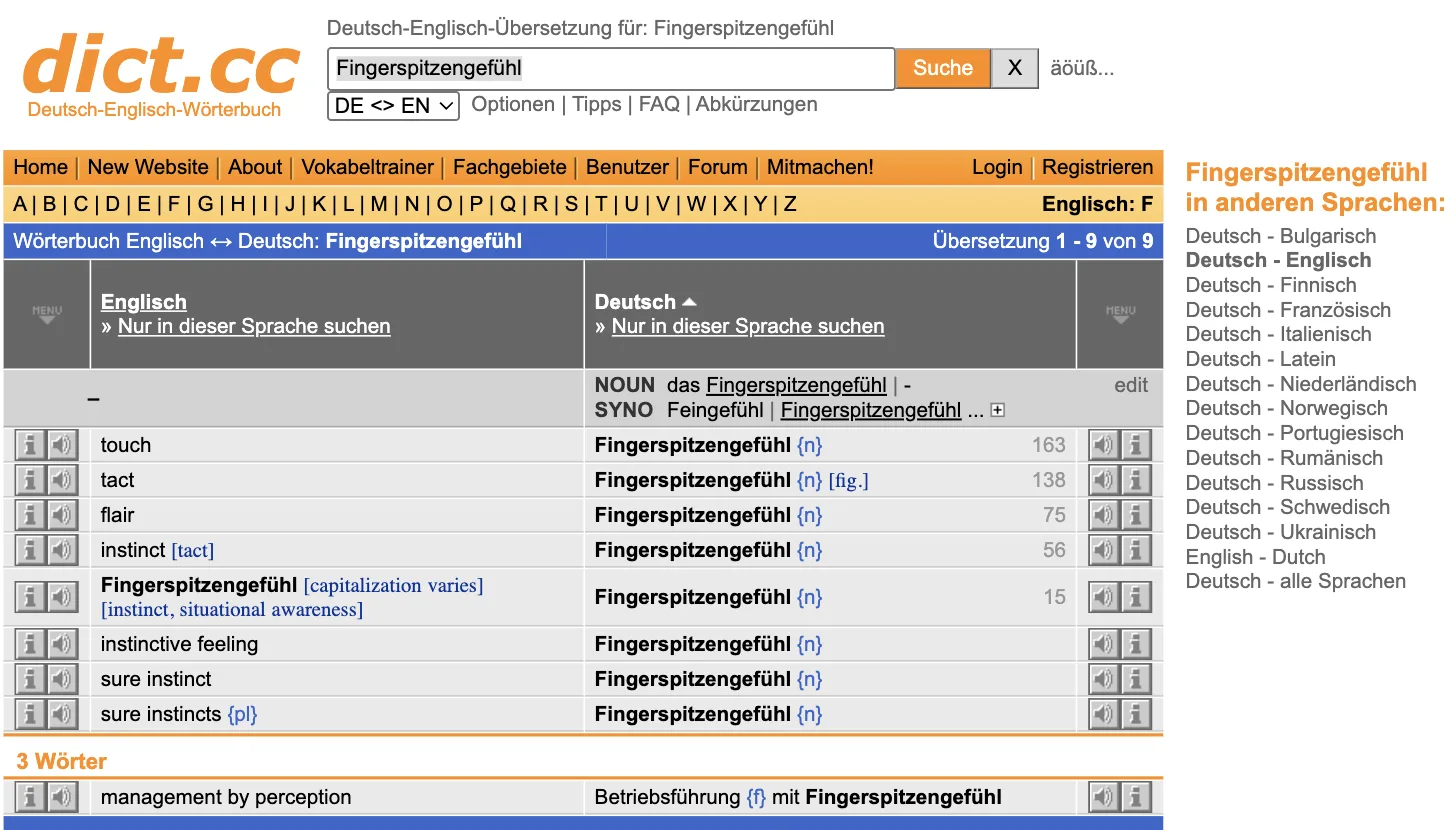Open info icon left of 'tact'

pyautogui.click(x=31, y=480)
